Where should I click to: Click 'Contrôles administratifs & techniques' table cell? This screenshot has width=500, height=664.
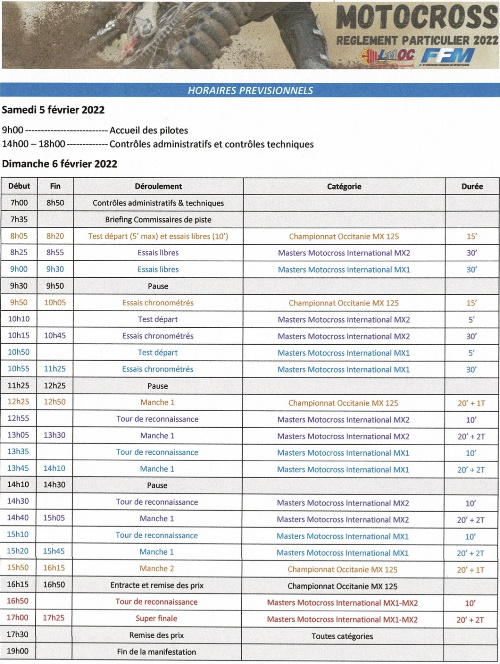158,203
